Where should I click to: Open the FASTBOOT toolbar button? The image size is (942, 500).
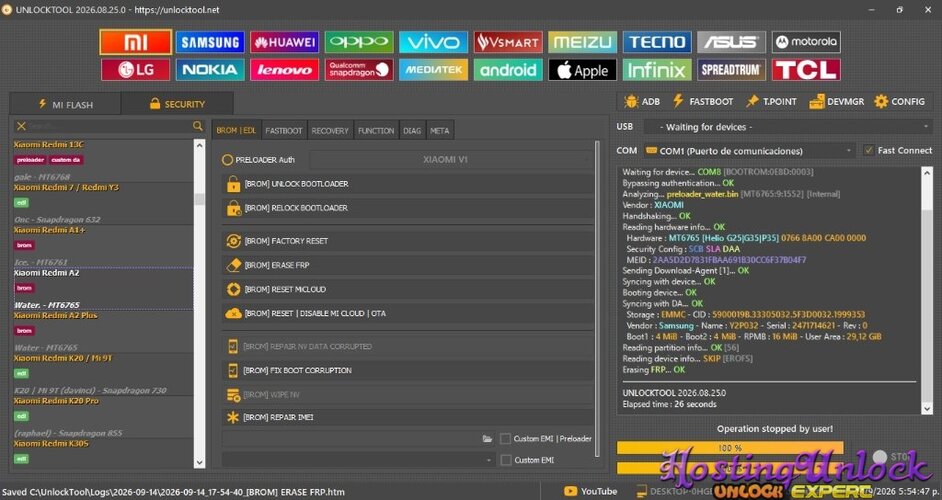click(x=703, y=102)
